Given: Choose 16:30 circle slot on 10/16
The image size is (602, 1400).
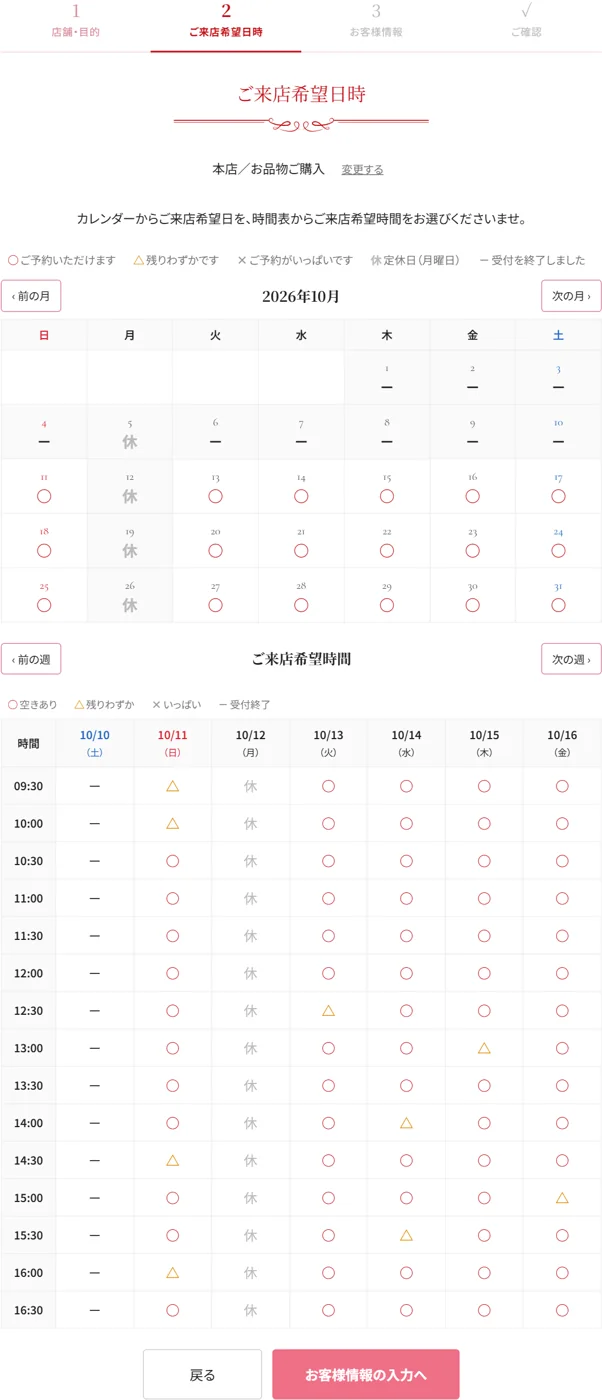Looking at the screenshot, I should tap(562, 1310).
